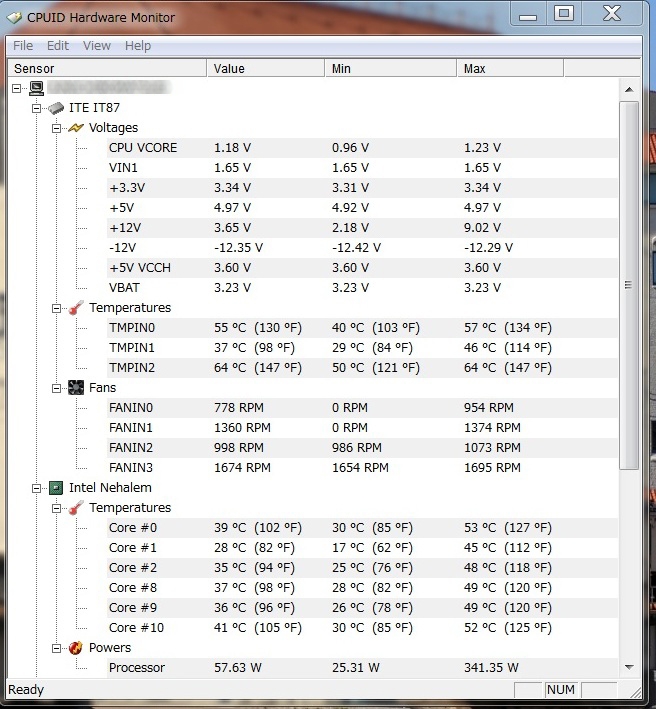Close the Hardware Monitor window
The image size is (656, 709).
[612, 13]
